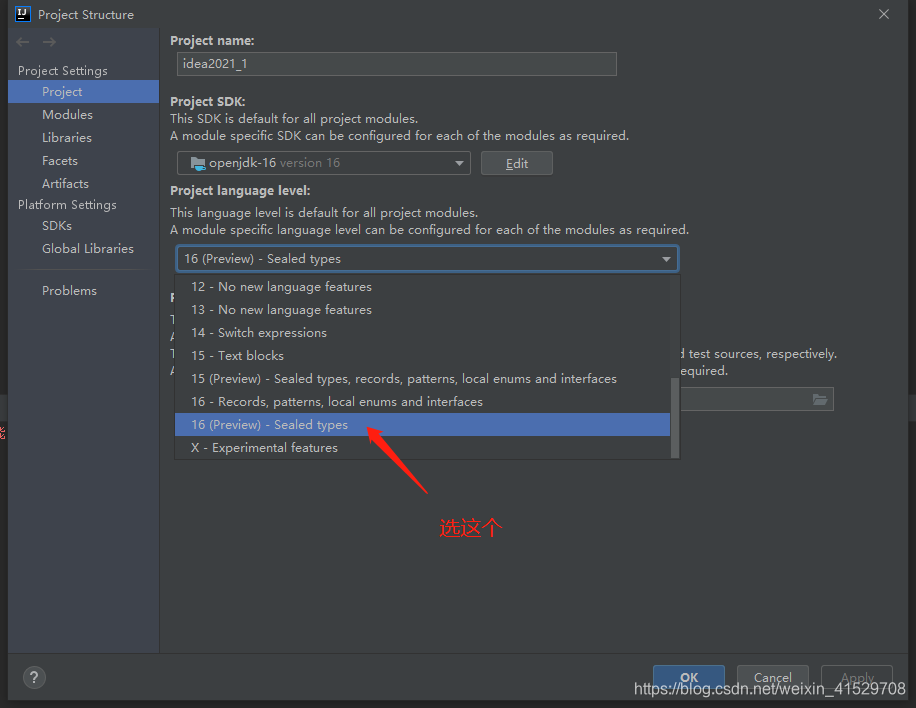Viewport: 916px width, 708px height.
Task: Select Project in Project Settings
Action: click(84, 92)
